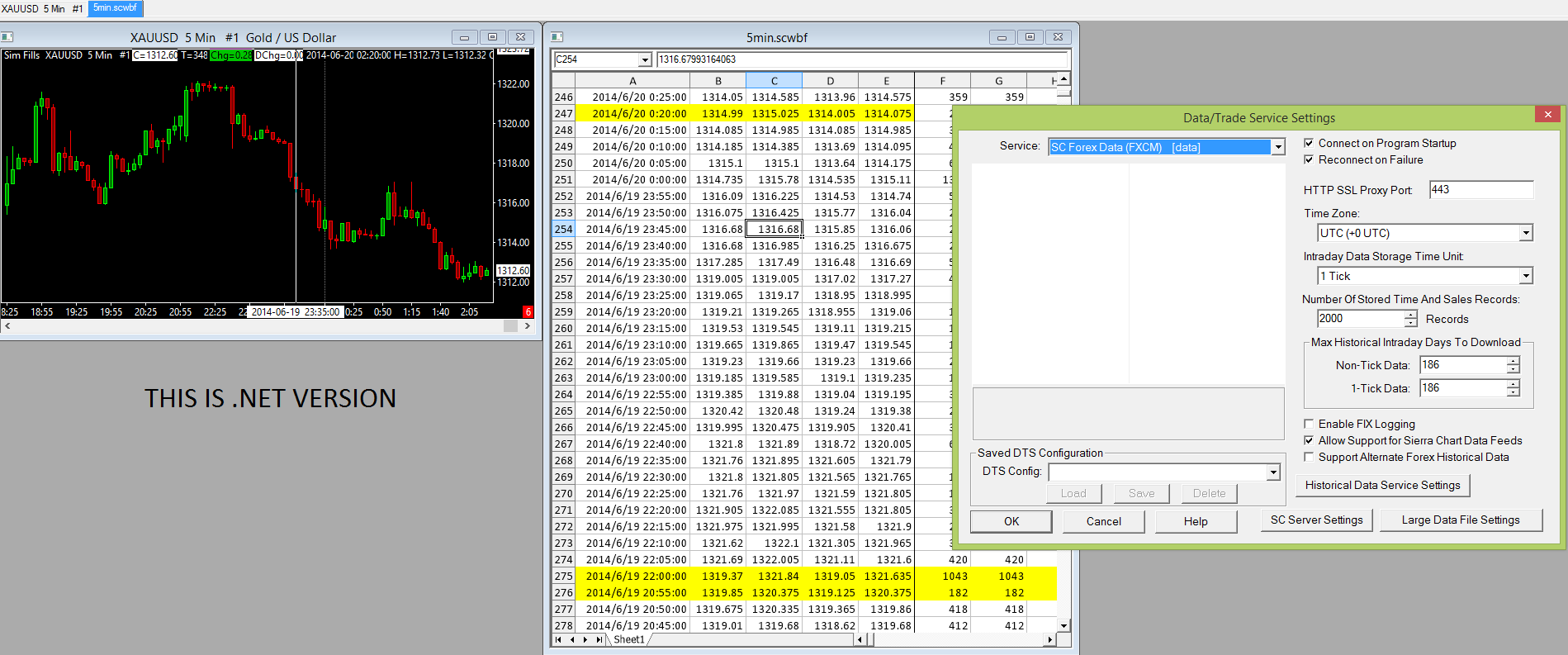Image resolution: width=1568 pixels, height=655 pixels.
Task: Switch to the 5min.scwbf tab
Action: [x=116, y=8]
